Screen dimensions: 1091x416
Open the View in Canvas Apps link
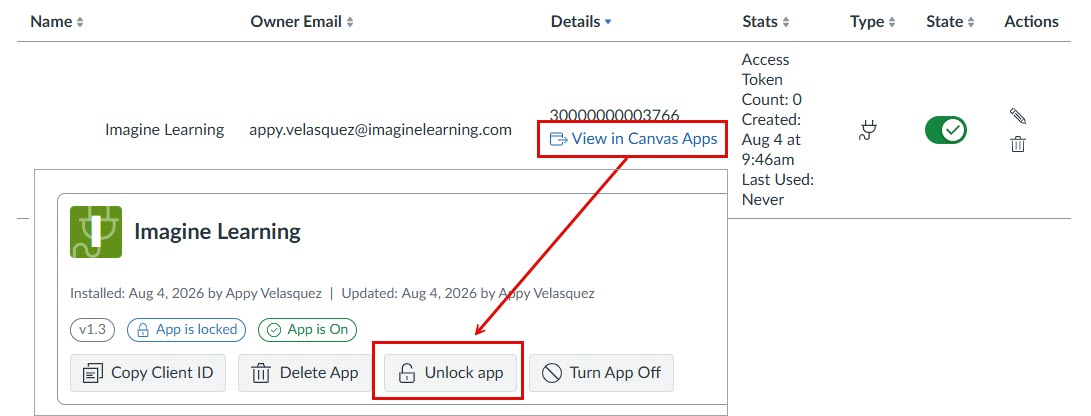click(x=633, y=138)
